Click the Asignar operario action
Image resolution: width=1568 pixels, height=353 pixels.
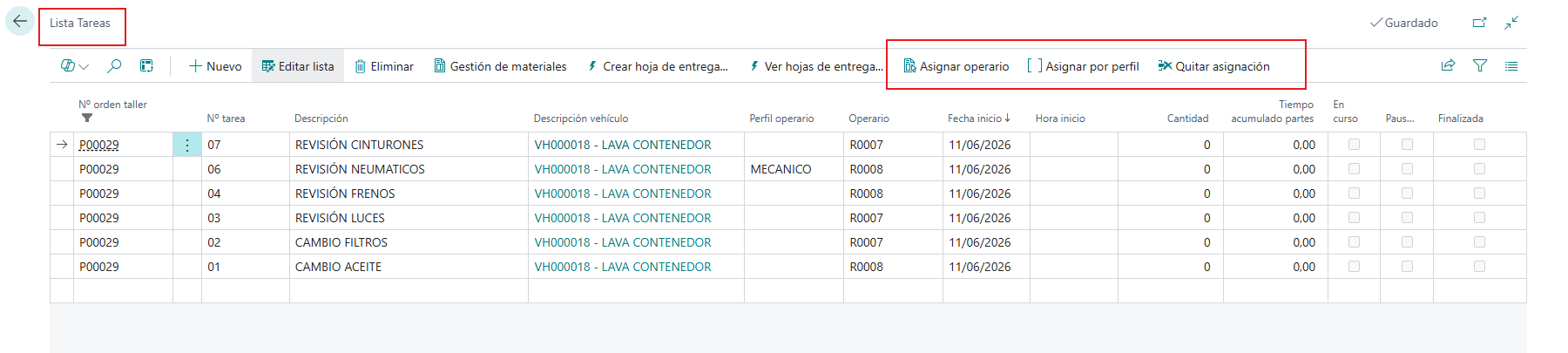956,66
